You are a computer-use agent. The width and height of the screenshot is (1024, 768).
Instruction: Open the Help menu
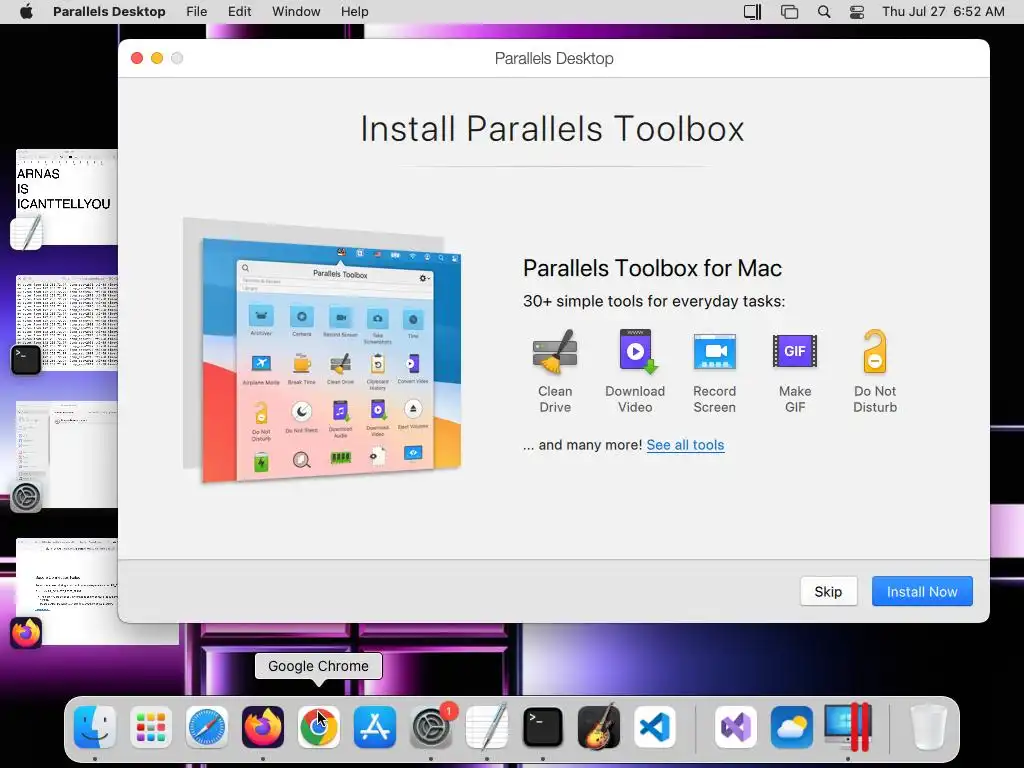click(x=355, y=12)
